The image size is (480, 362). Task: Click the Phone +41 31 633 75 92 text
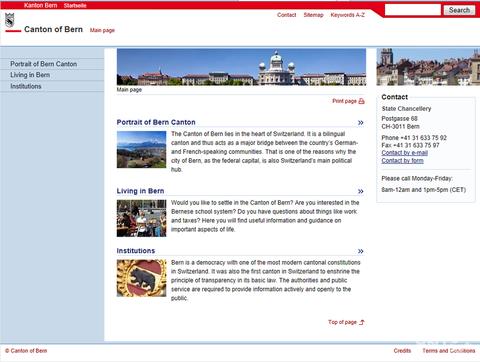pos(414,138)
